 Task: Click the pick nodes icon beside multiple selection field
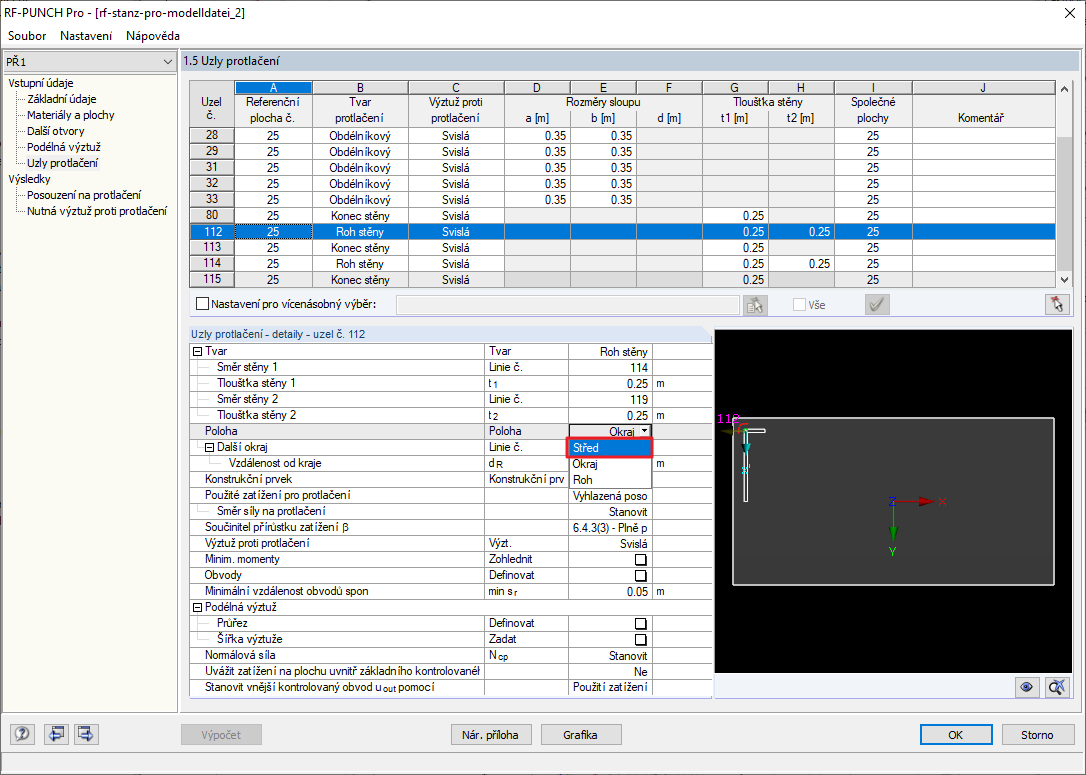(755, 305)
